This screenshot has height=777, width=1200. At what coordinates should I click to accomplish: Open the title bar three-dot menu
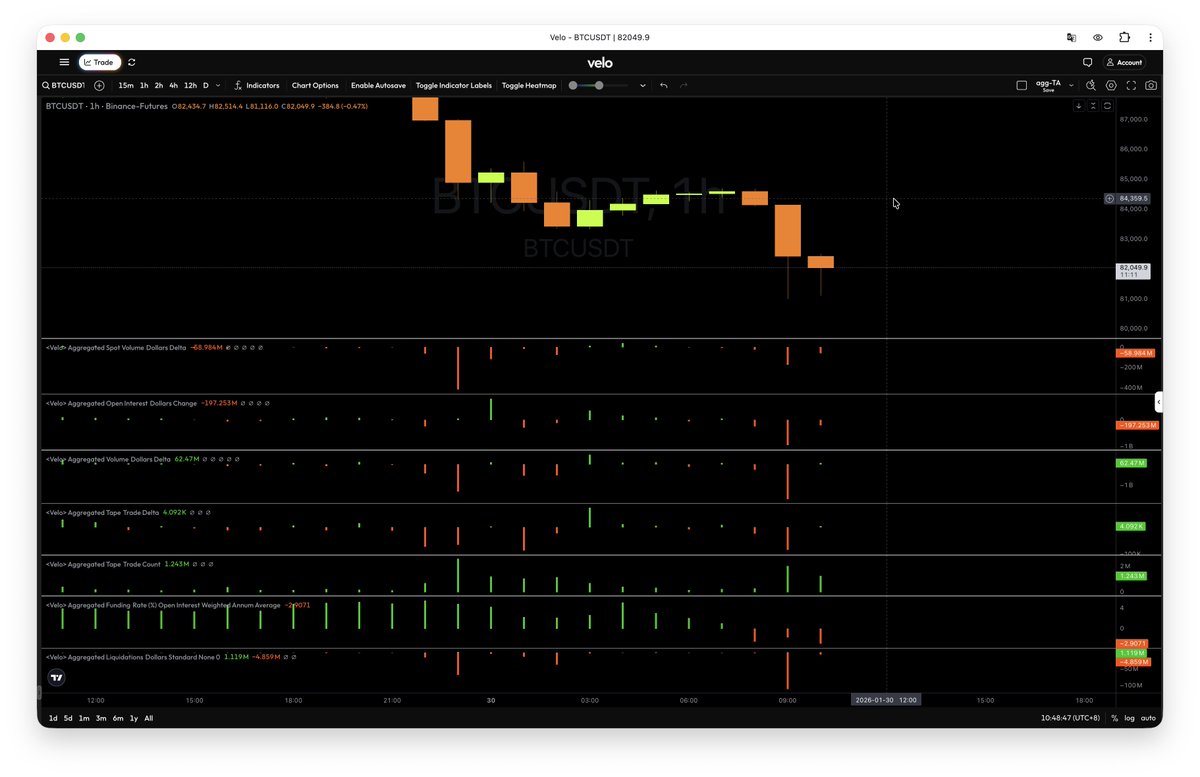[x=1150, y=37]
